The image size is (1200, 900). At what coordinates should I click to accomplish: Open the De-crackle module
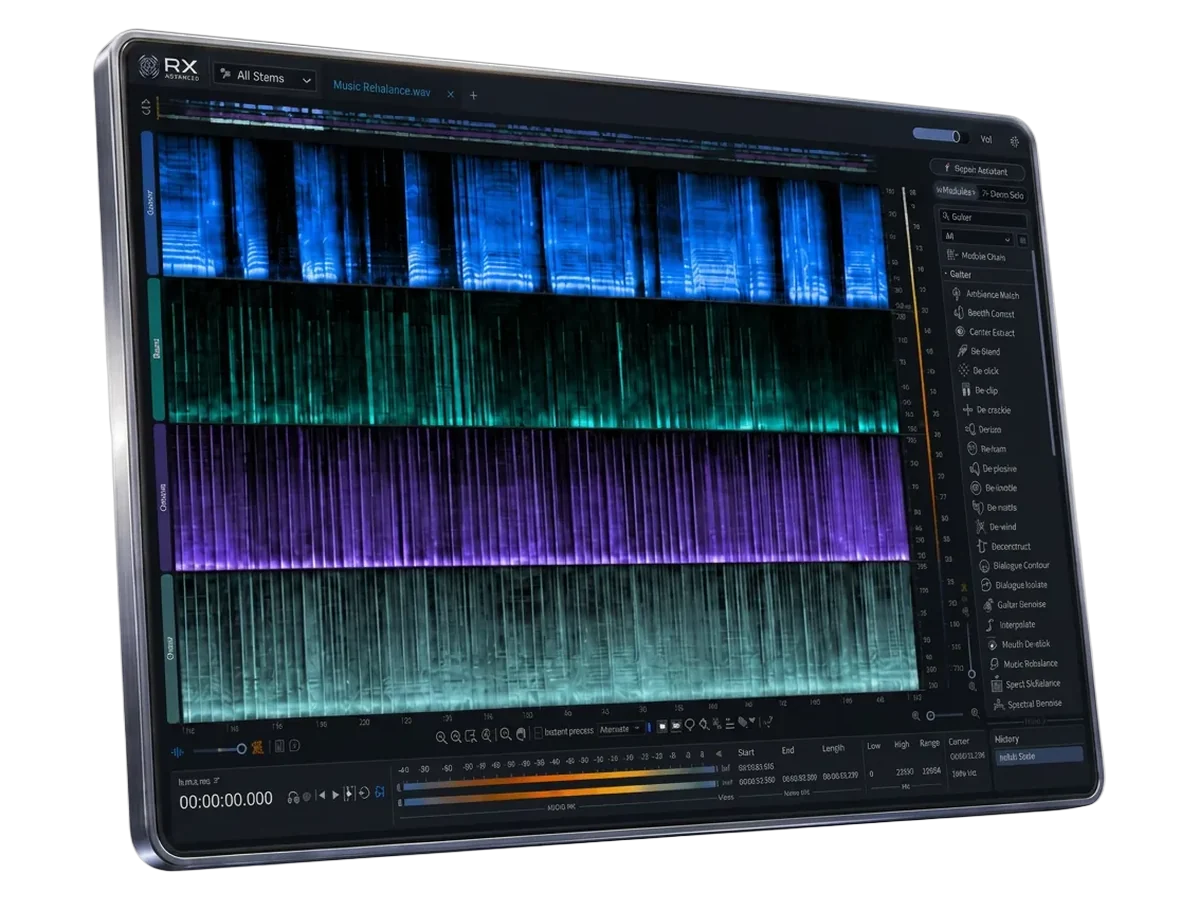(985, 410)
